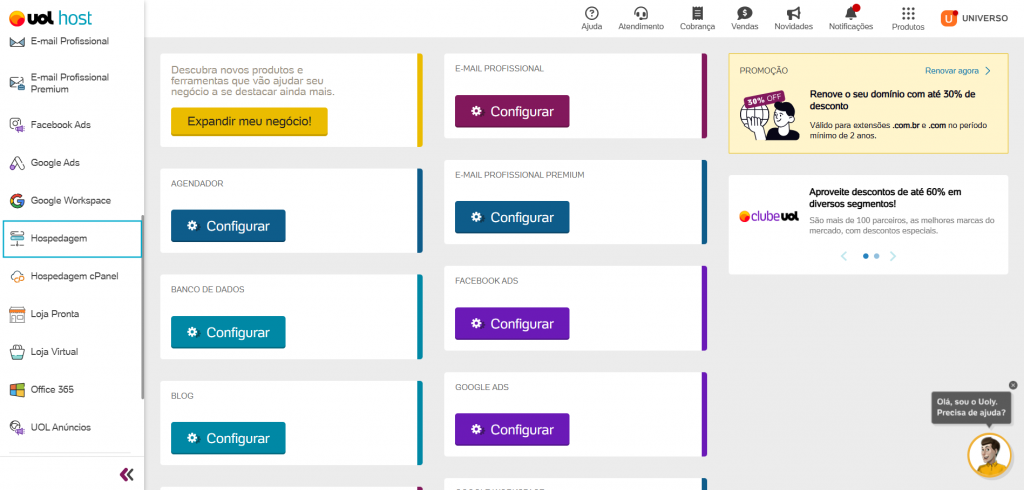The image size is (1024, 490).
Task: Configure E-mail Profissional Premium card
Action: click(512, 217)
